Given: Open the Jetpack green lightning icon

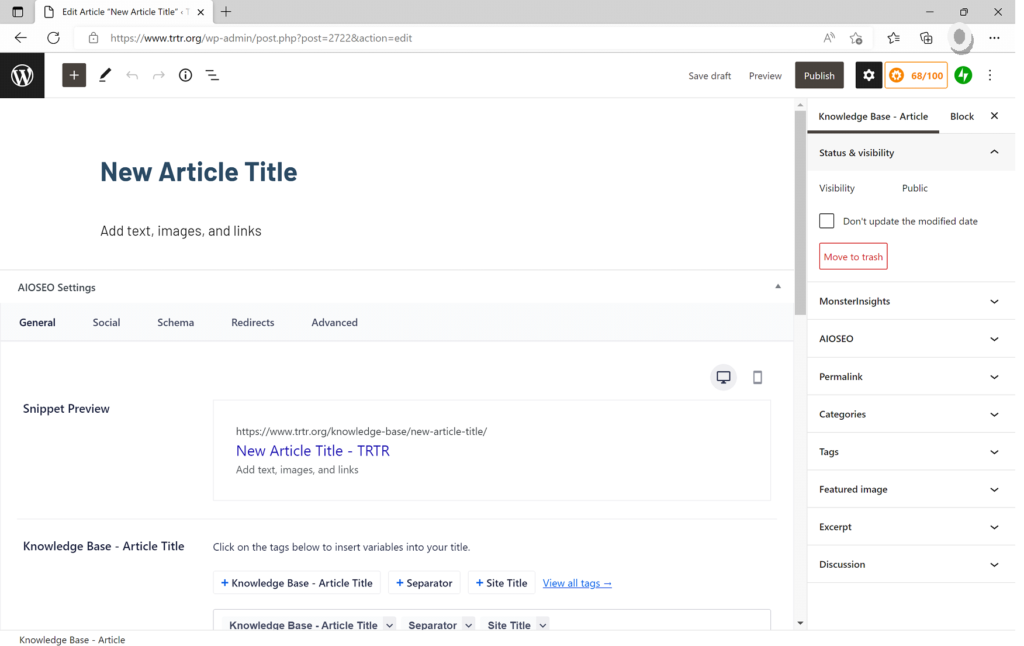Looking at the screenshot, I should pyautogui.click(x=963, y=75).
